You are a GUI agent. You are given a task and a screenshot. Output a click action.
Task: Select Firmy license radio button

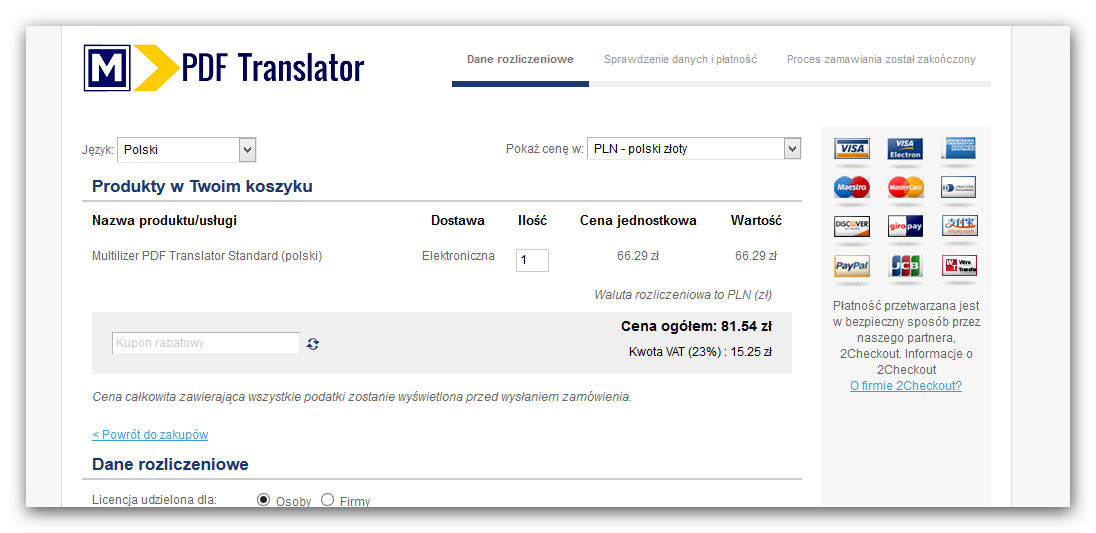[327, 499]
